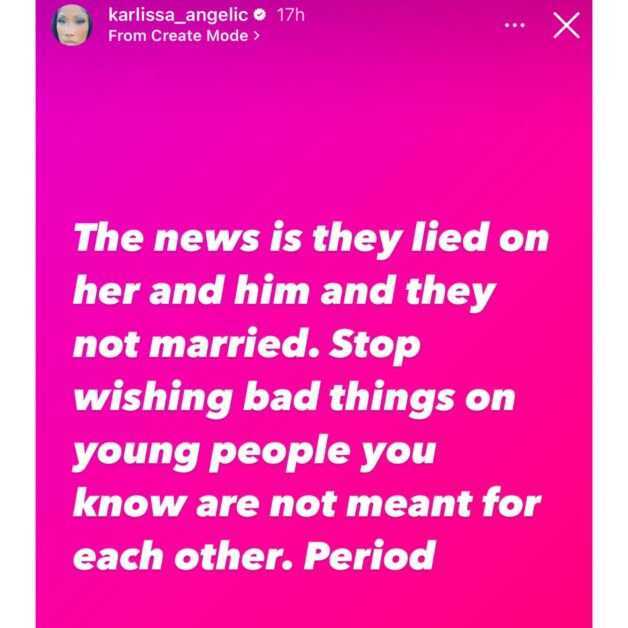The width and height of the screenshot is (628, 628).
Task: Tap the line 'not married. Stop'
Action: click(x=247, y=345)
